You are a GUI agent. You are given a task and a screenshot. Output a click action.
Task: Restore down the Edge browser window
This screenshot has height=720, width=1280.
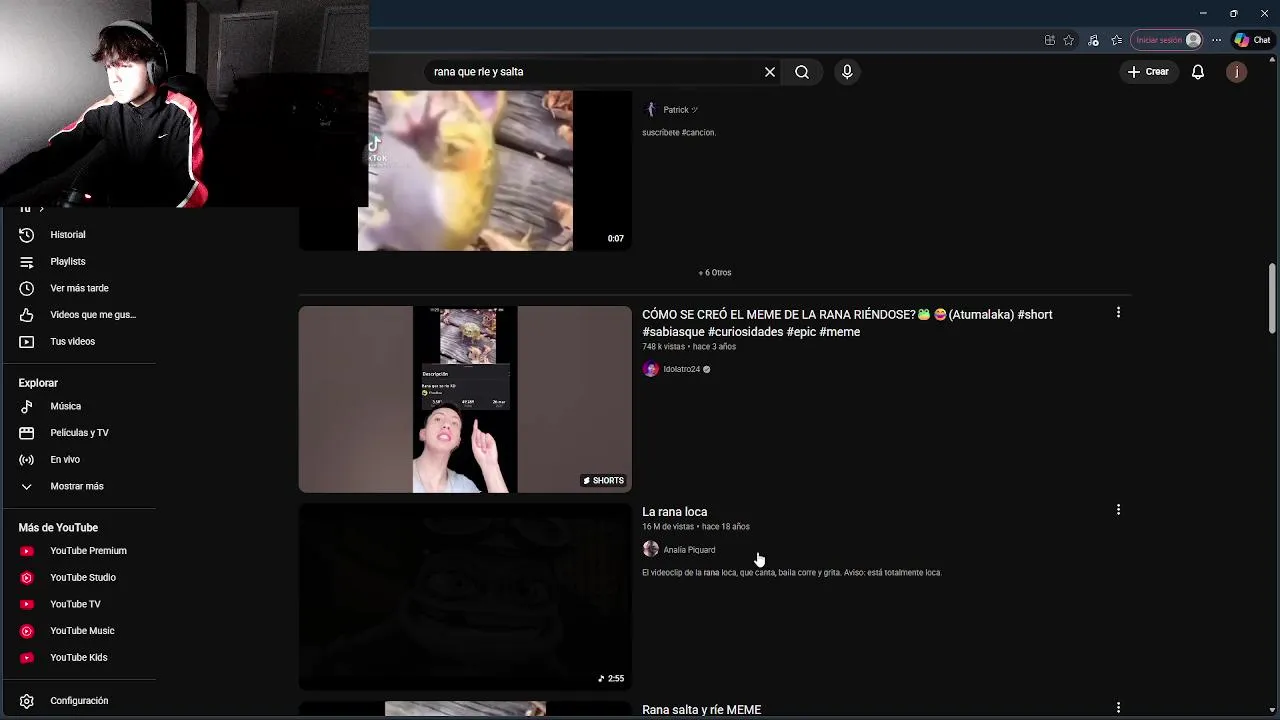[x=1233, y=13]
